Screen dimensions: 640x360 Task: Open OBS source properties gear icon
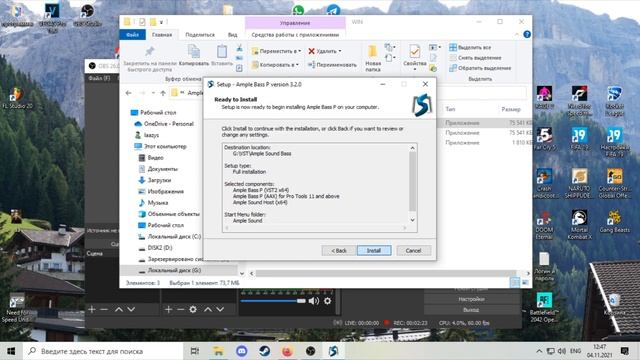(193, 309)
